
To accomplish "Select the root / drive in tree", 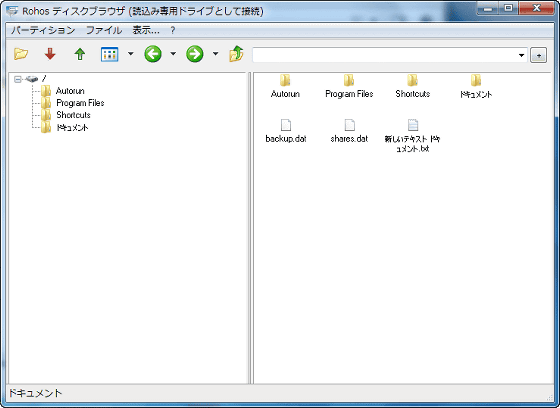I will [x=36, y=79].
